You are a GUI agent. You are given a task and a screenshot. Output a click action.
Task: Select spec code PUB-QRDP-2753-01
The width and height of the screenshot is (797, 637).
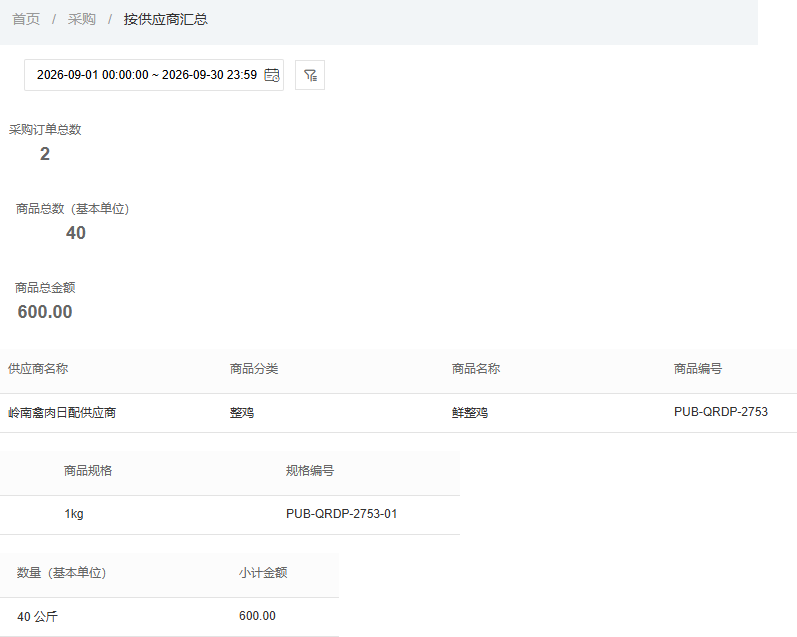(x=342, y=514)
